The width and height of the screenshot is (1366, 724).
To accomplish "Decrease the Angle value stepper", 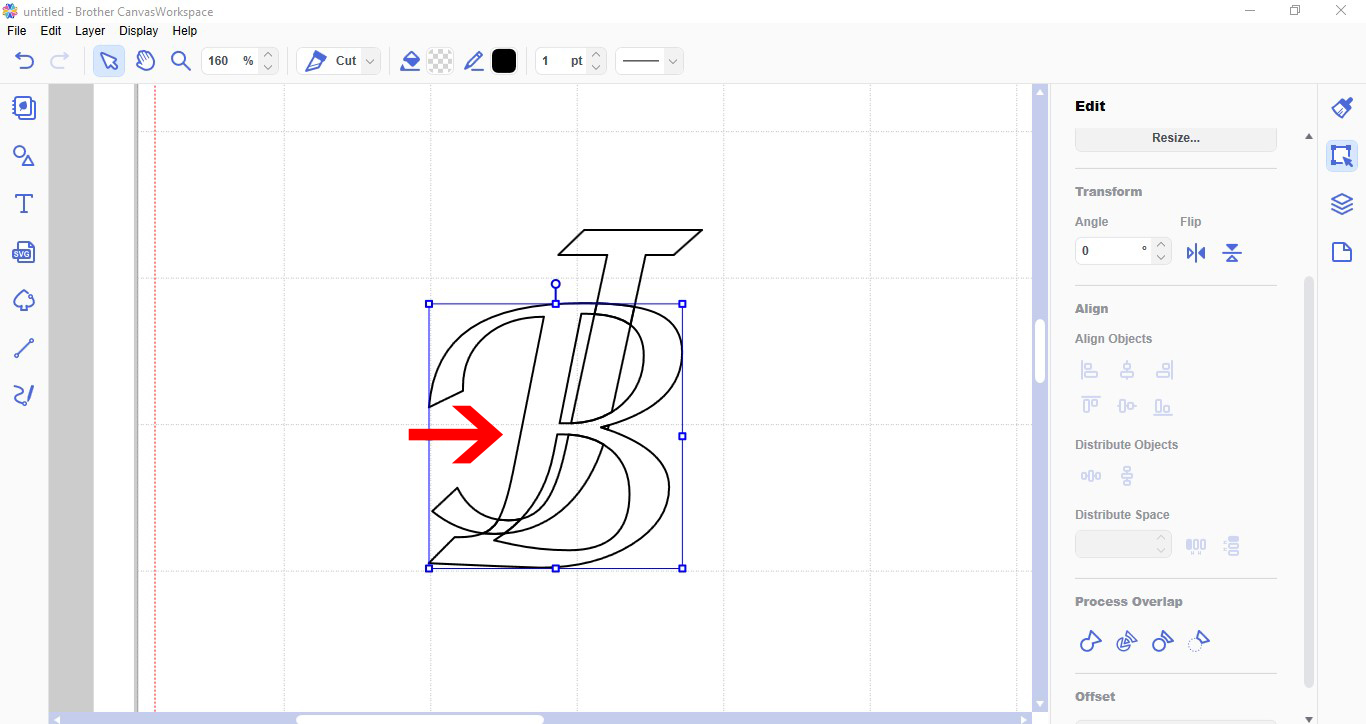I will (1161, 258).
